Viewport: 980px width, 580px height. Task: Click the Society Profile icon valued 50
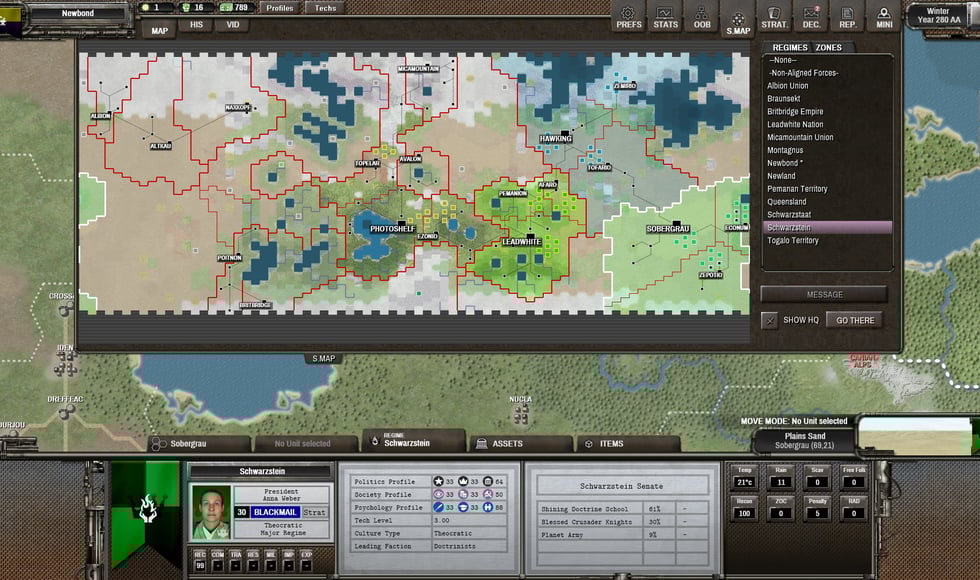click(x=488, y=494)
